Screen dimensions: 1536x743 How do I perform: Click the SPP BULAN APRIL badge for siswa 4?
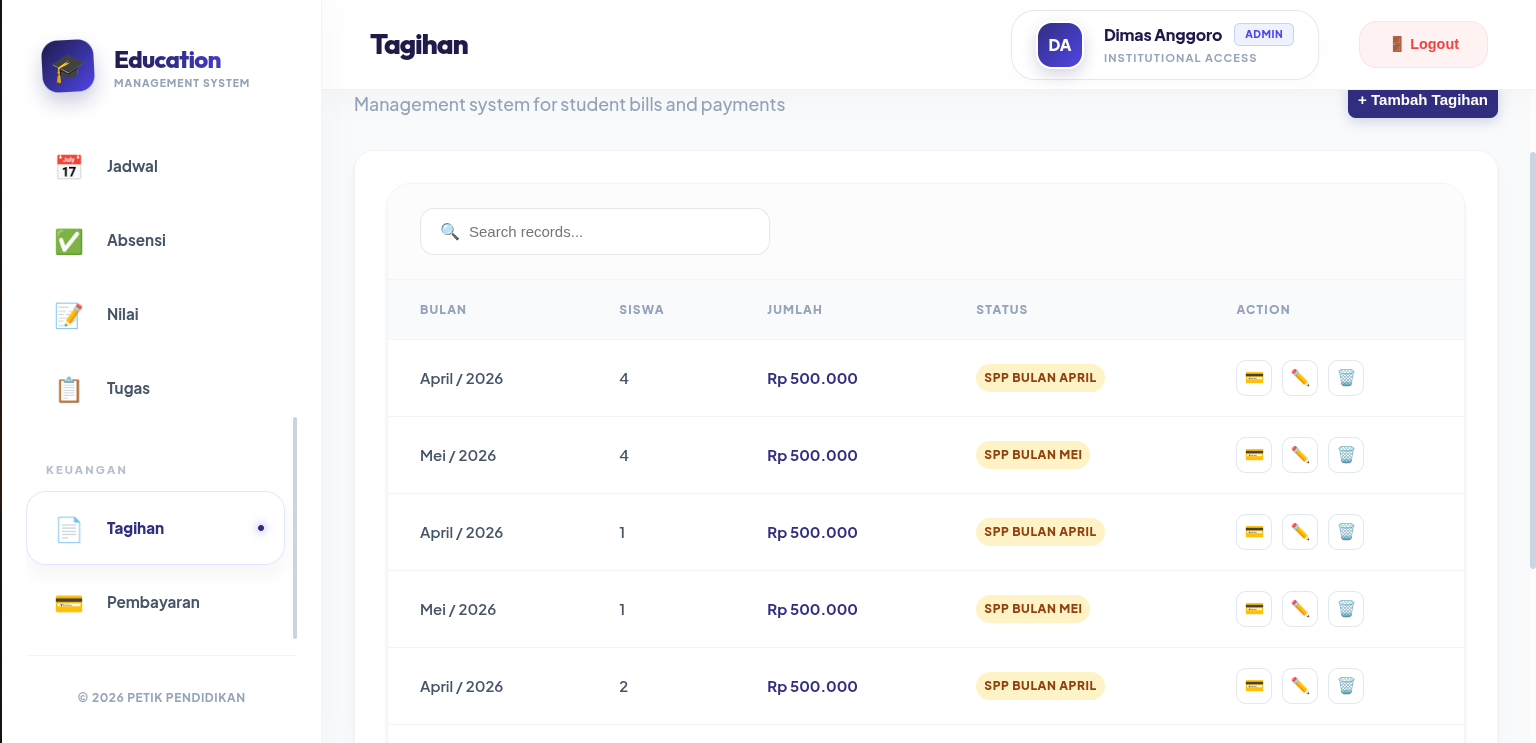tap(1040, 378)
